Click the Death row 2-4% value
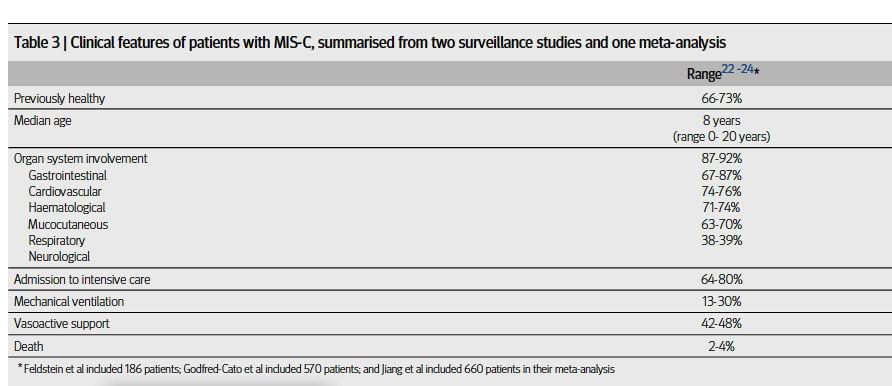Viewport: 892px width, 386px height. pyautogui.click(x=721, y=346)
